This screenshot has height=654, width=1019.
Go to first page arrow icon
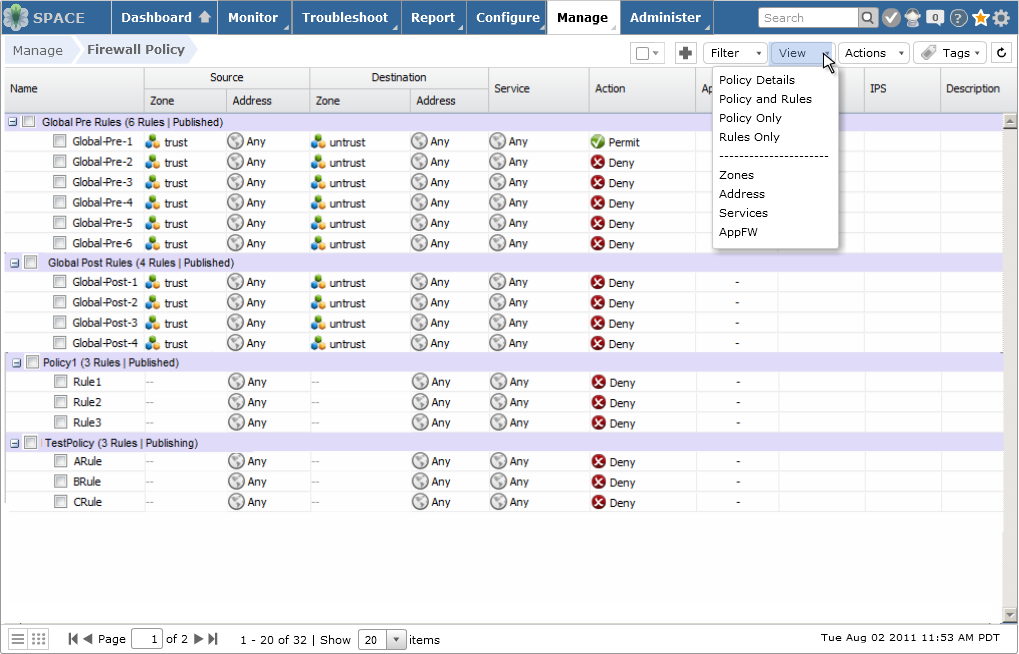click(73, 639)
